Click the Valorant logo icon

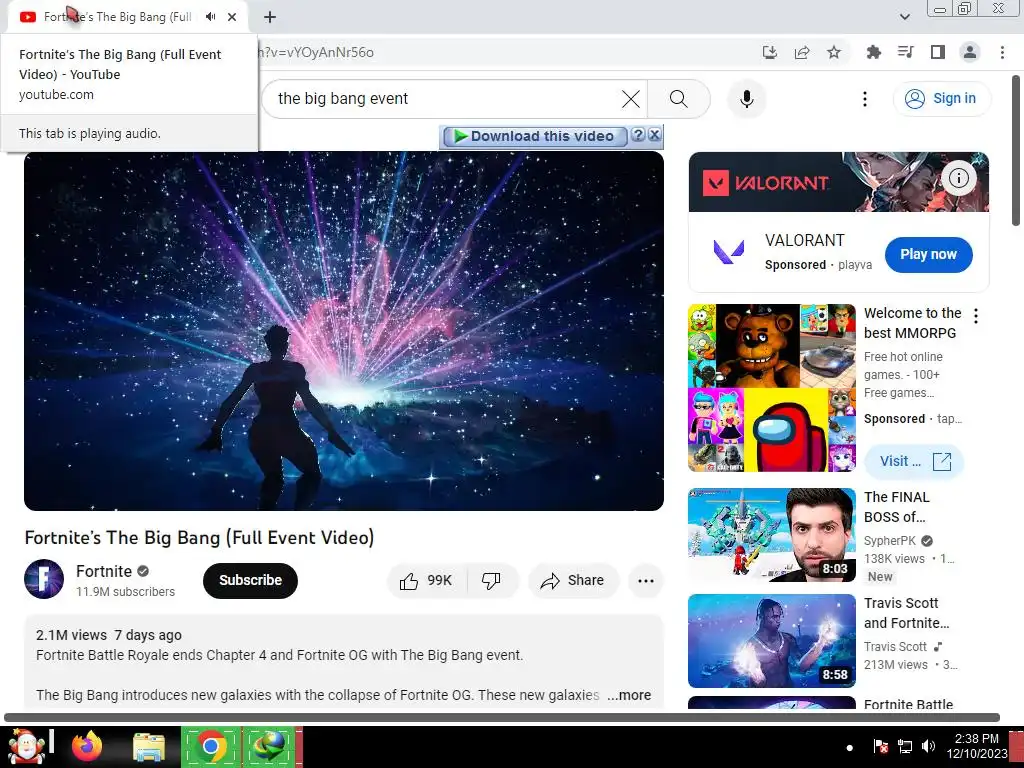click(729, 251)
